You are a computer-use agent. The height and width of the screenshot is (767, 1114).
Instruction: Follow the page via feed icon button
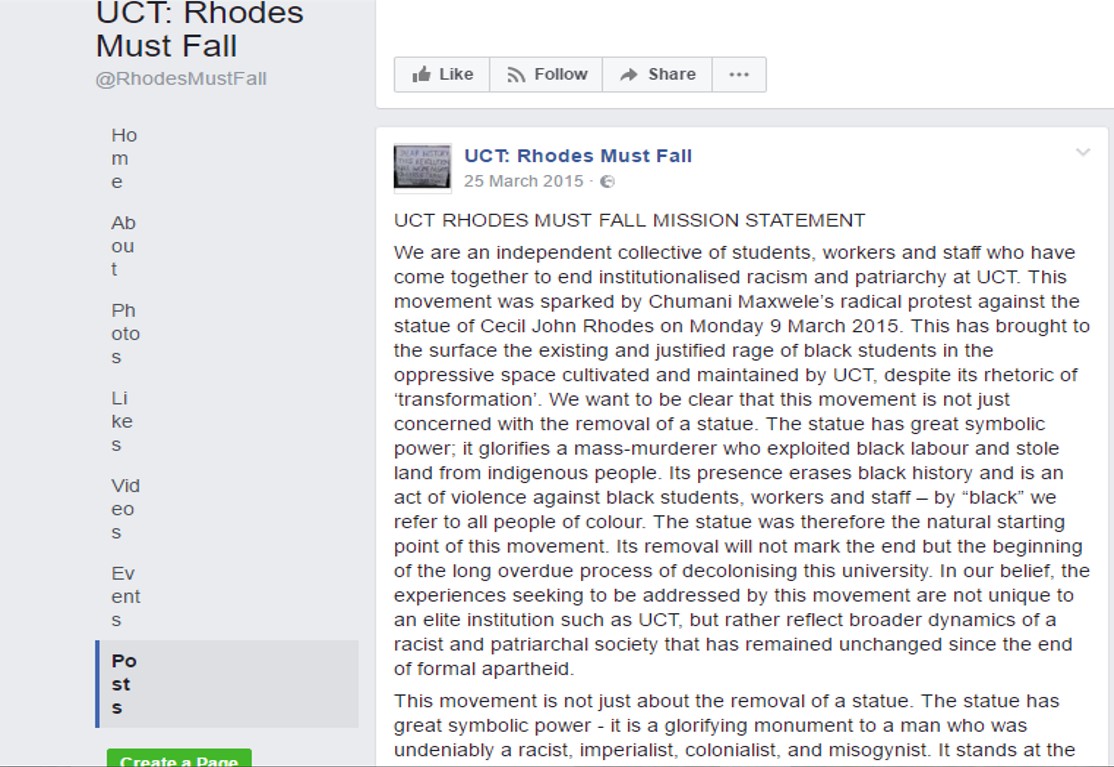(x=546, y=75)
